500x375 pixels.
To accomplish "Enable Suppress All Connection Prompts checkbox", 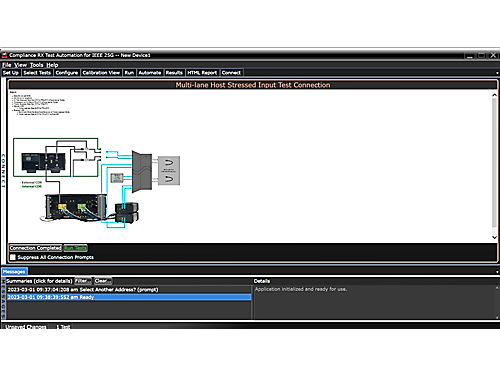I will pyautogui.click(x=13, y=257).
